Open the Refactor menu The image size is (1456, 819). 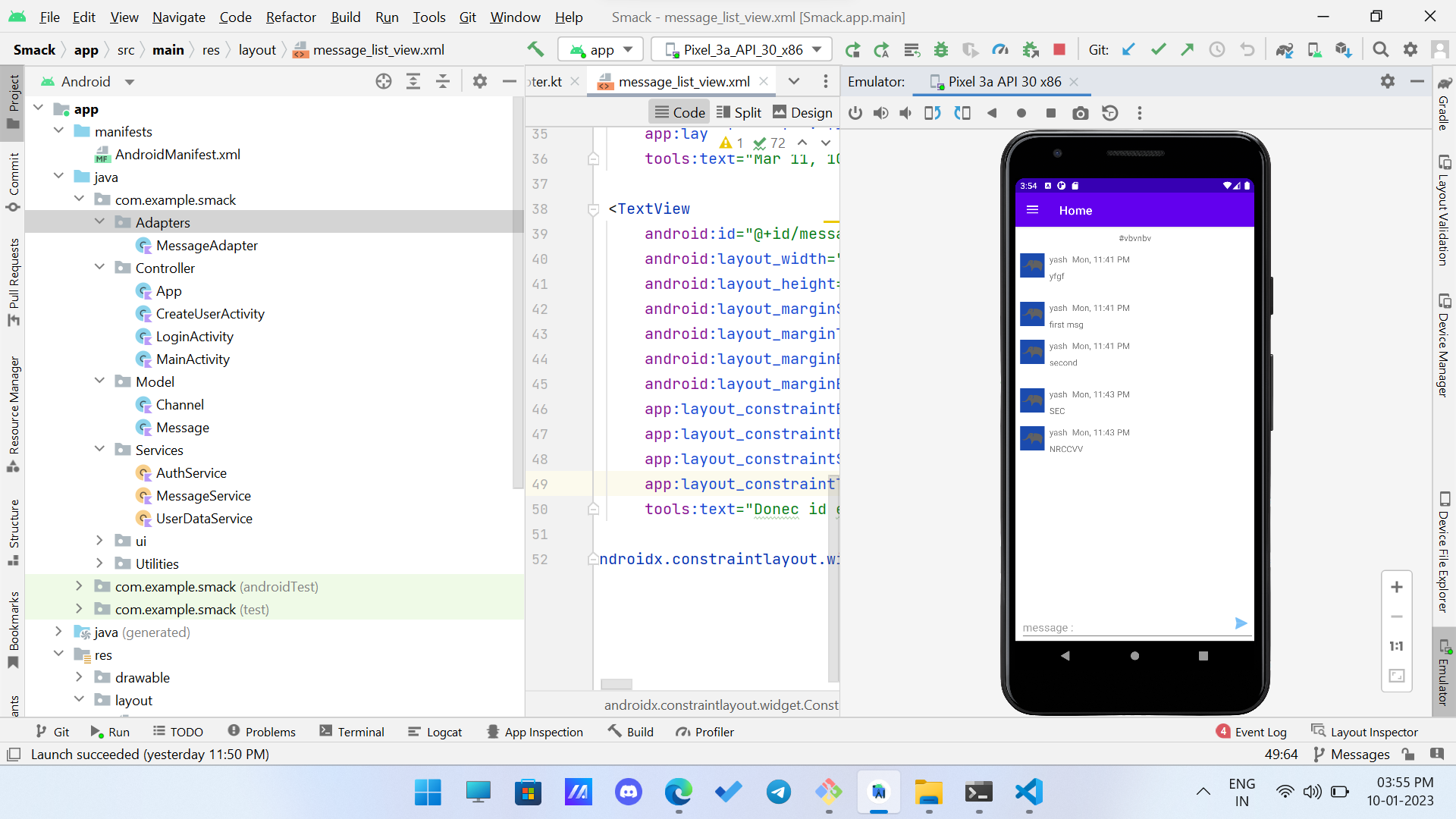(290, 17)
